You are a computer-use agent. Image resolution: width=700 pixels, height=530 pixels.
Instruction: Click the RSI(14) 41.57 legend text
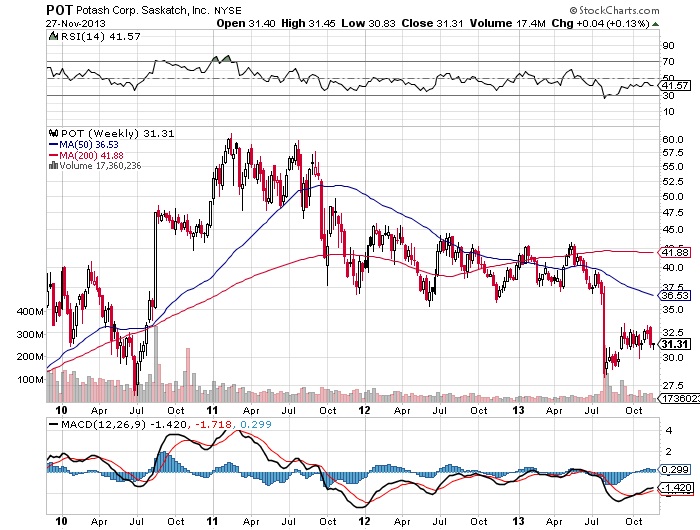click(100, 37)
